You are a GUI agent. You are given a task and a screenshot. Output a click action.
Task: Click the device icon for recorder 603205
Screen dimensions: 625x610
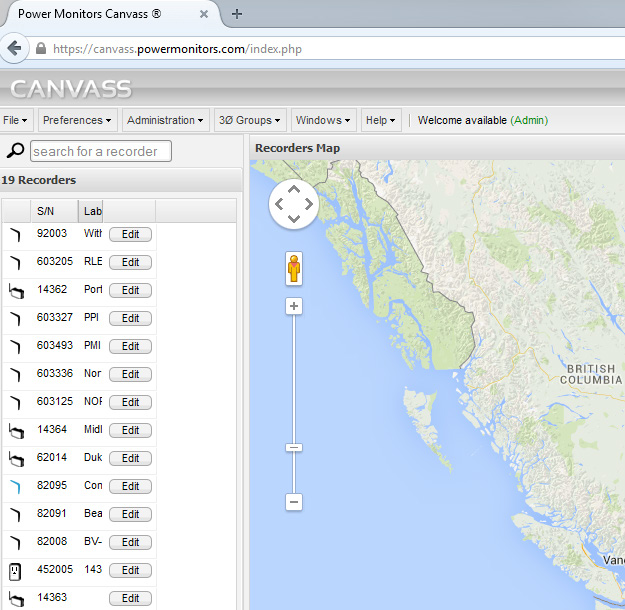click(15, 263)
